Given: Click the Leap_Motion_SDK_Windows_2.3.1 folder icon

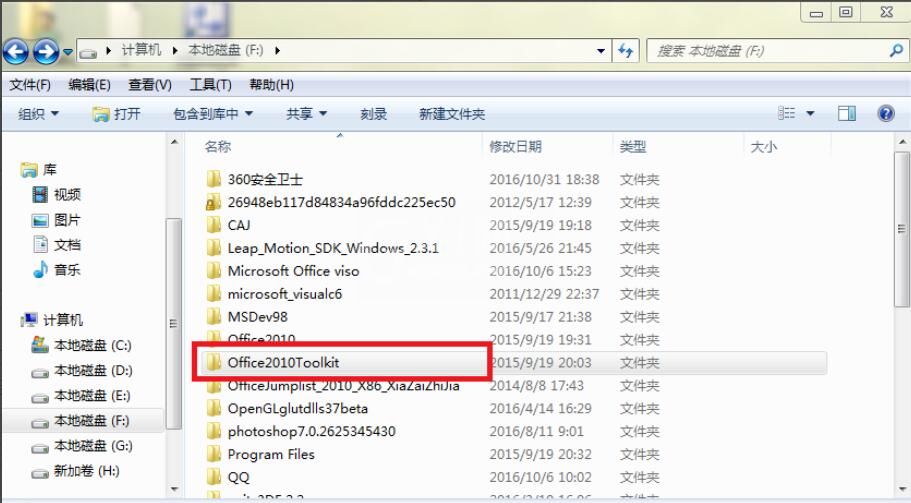Looking at the screenshot, I should tap(213, 248).
